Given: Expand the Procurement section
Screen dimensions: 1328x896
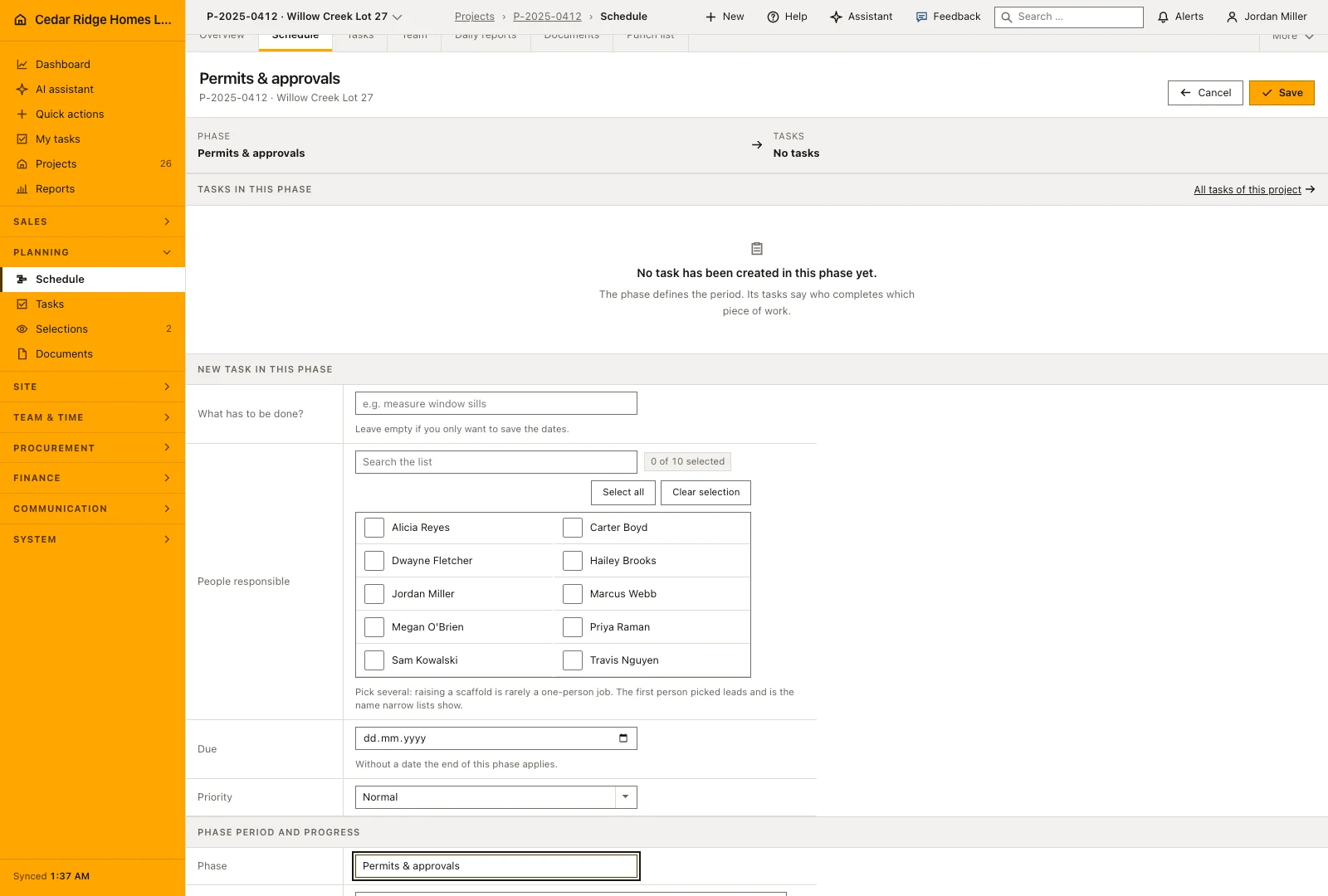Looking at the screenshot, I should tap(92, 448).
